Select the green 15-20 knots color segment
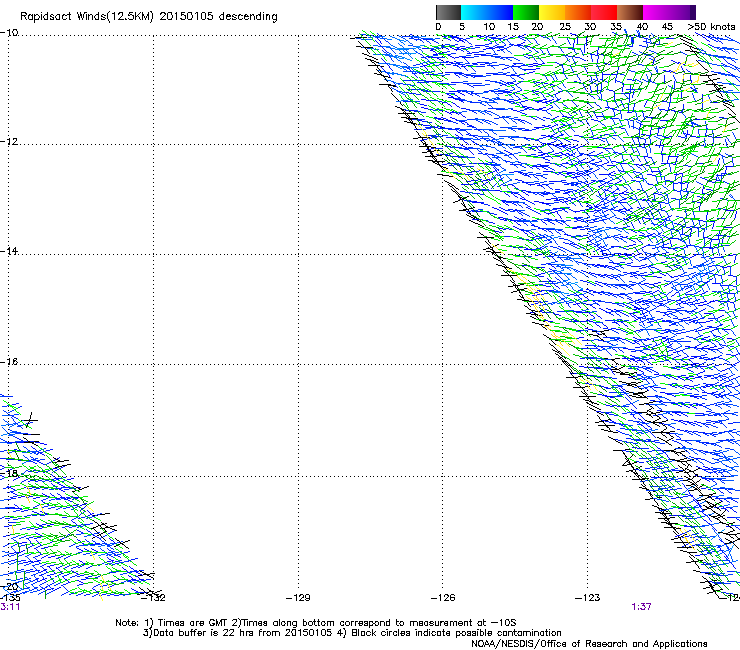Image resolution: width=740 pixels, height=650 pixels. pos(526,12)
